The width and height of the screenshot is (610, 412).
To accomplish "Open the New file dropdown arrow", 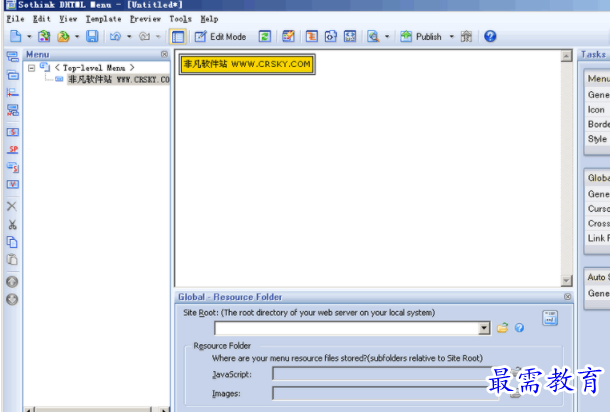I will (x=29, y=37).
